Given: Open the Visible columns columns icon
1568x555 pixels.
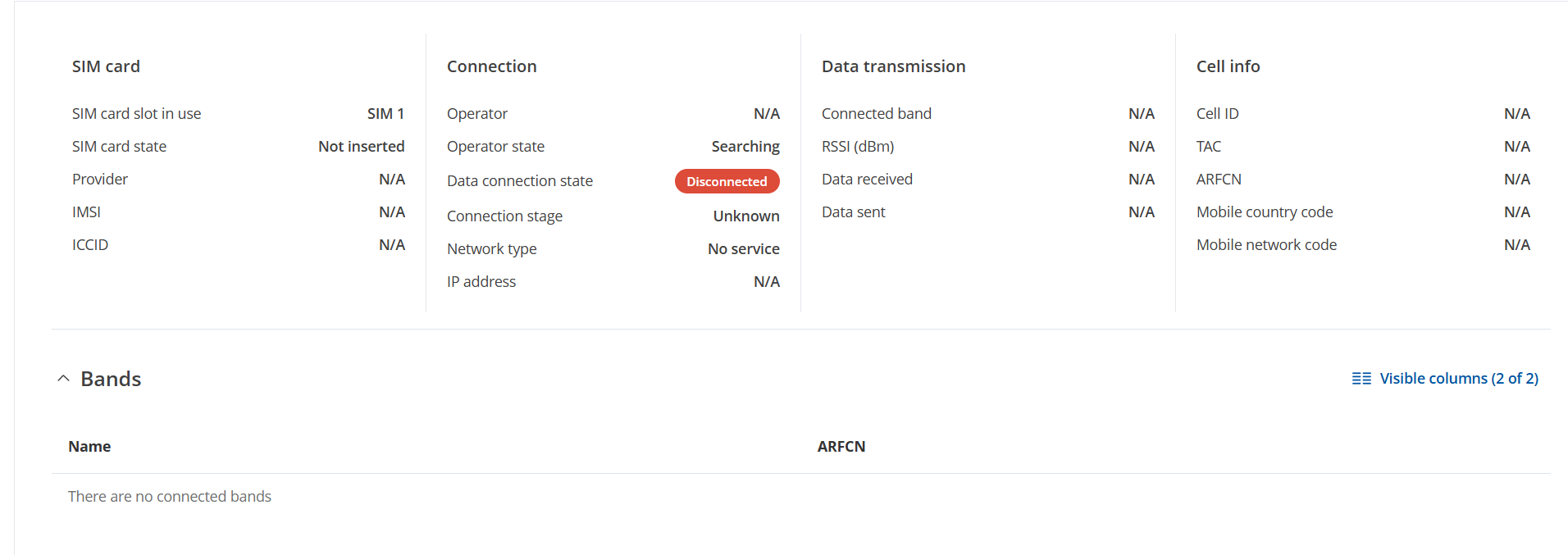Looking at the screenshot, I should coord(1361,379).
